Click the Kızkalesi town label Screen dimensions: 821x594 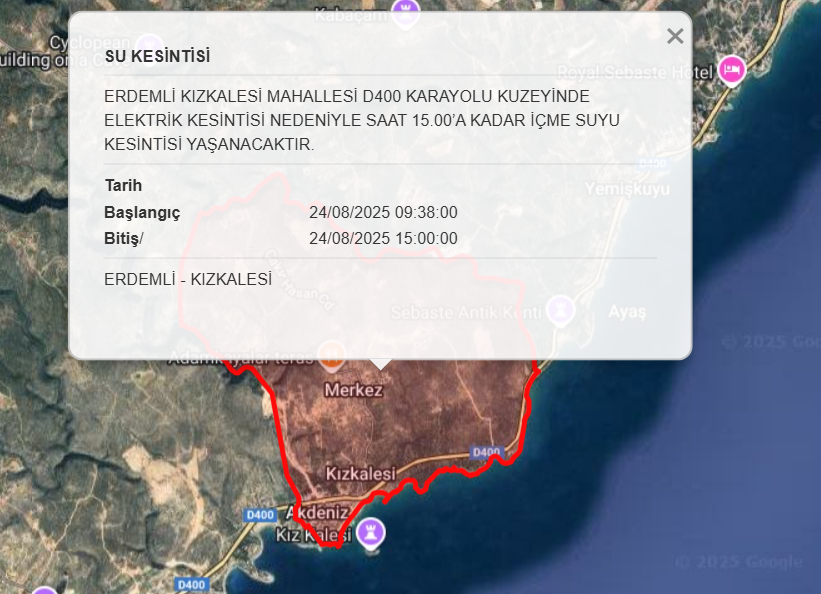click(x=361, y=472)
